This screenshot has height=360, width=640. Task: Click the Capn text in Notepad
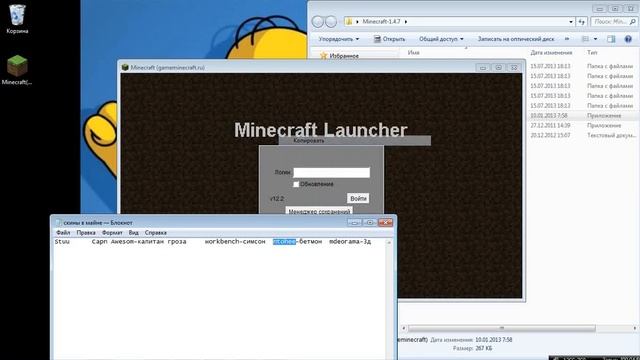pos(99,242)
